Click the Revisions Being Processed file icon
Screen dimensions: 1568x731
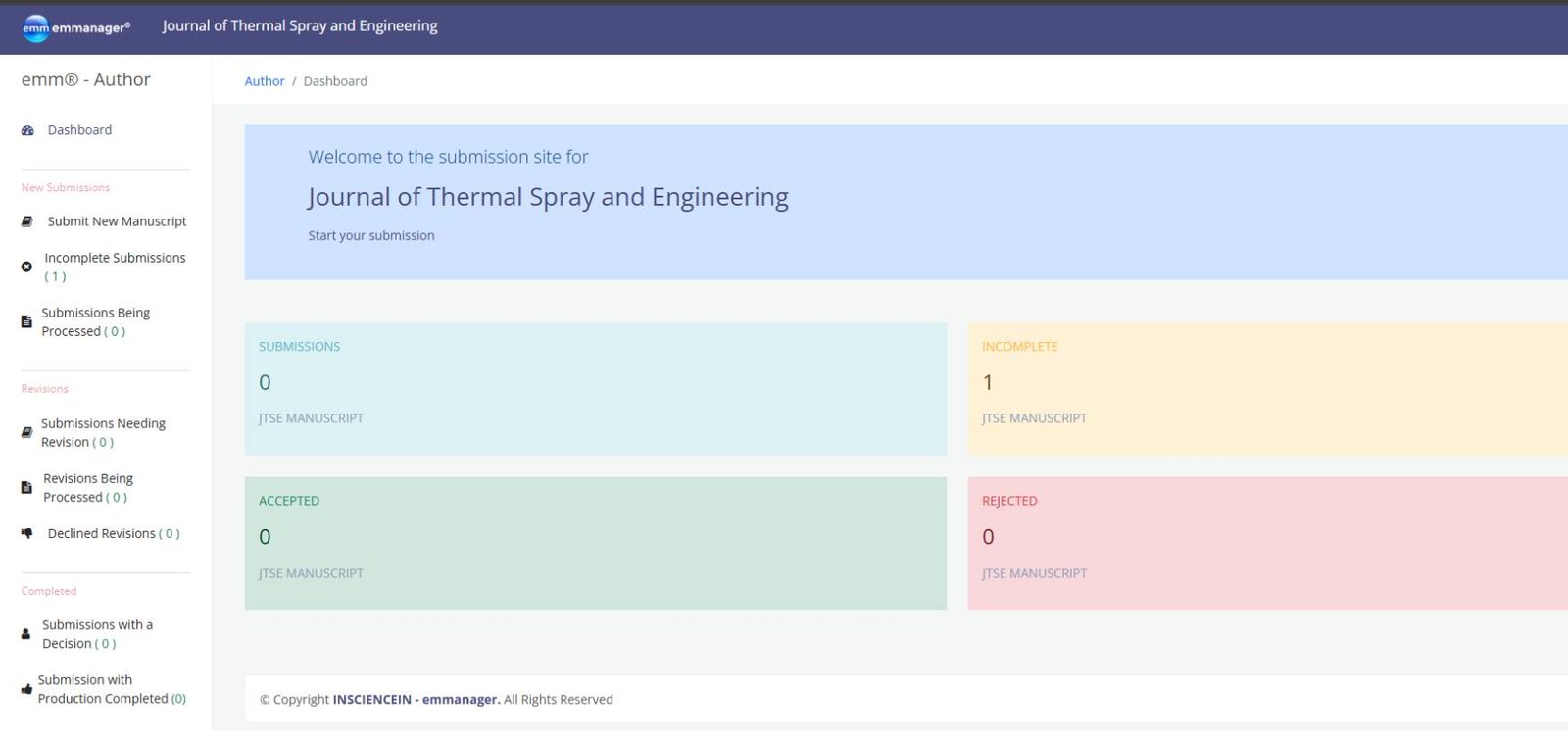(26, 487)
